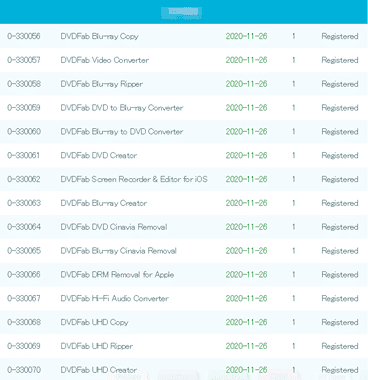Viewport: 368px width, 380px height.
Task: Select the ID 0-330061 cell
Action: tap(24, 155)
